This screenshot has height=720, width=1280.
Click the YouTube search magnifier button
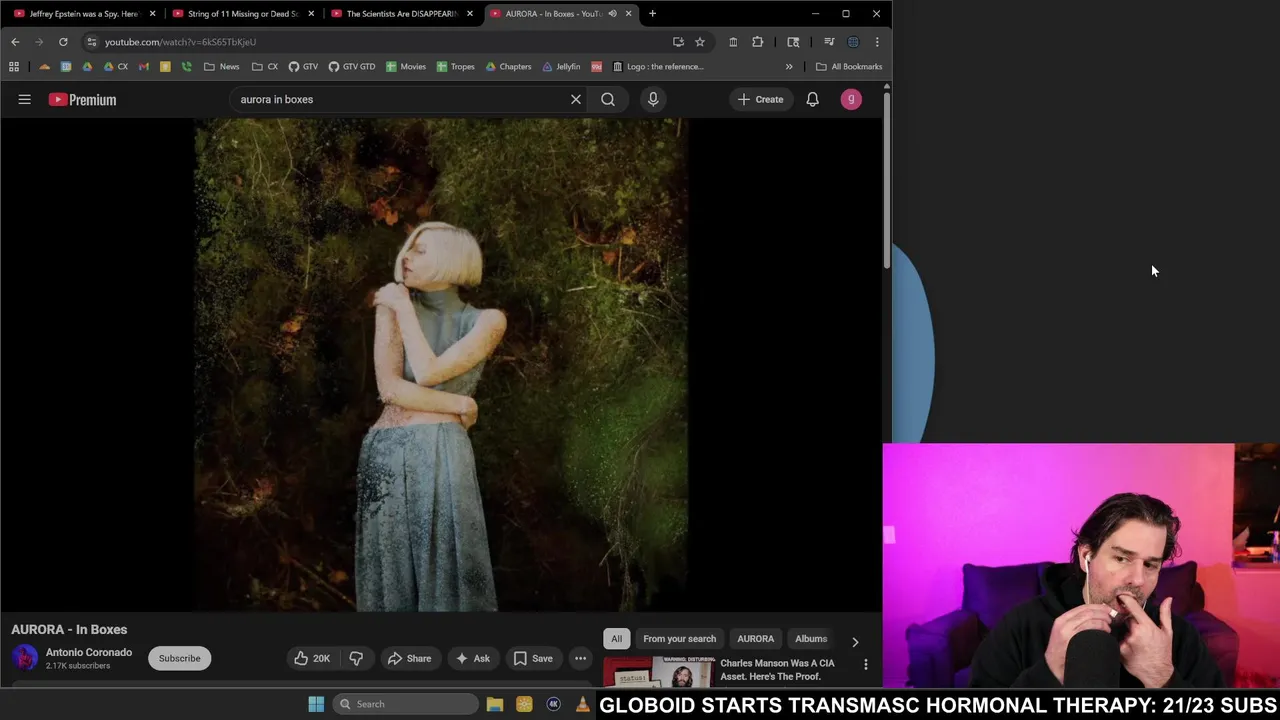point(608,99)
